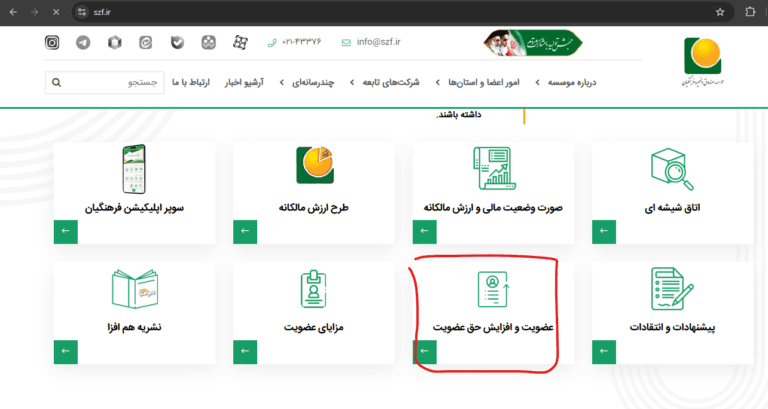Expand the امور اعضا و استان‌ها menu
This screenshot has width=768, height=409.
478,82
